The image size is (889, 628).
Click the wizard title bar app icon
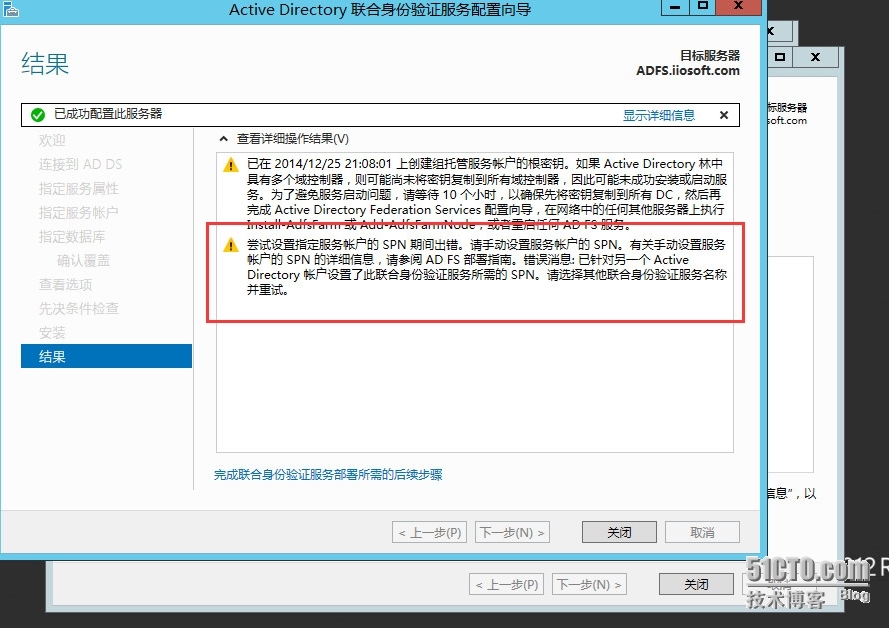[x=11, y=9]
